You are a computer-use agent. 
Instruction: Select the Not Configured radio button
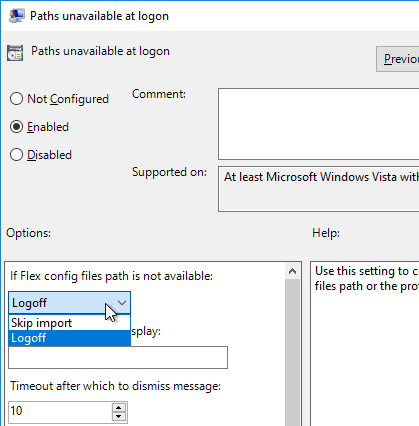[16, 99]
